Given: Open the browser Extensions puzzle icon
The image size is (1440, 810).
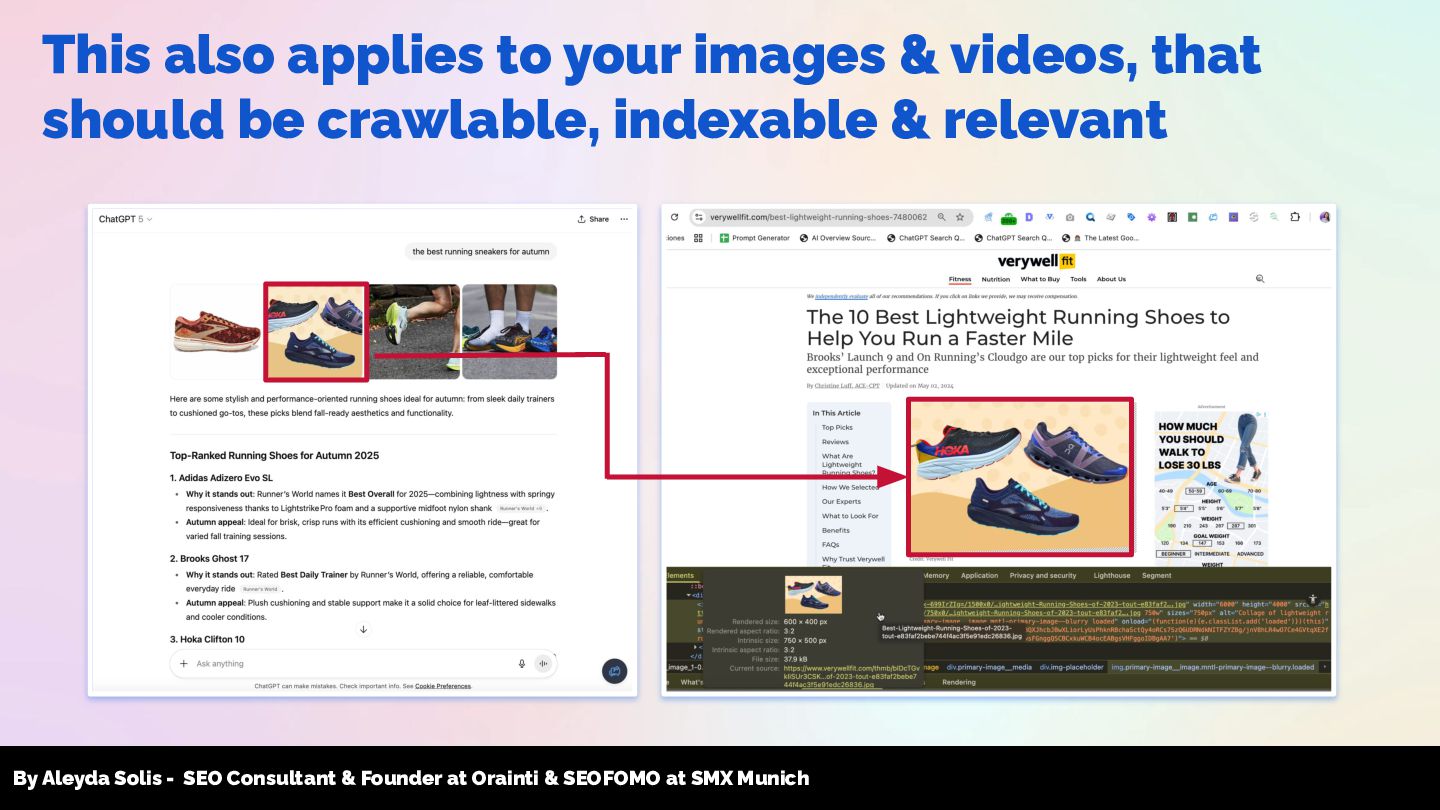Looking at the screenshot, I should 1295,217.
